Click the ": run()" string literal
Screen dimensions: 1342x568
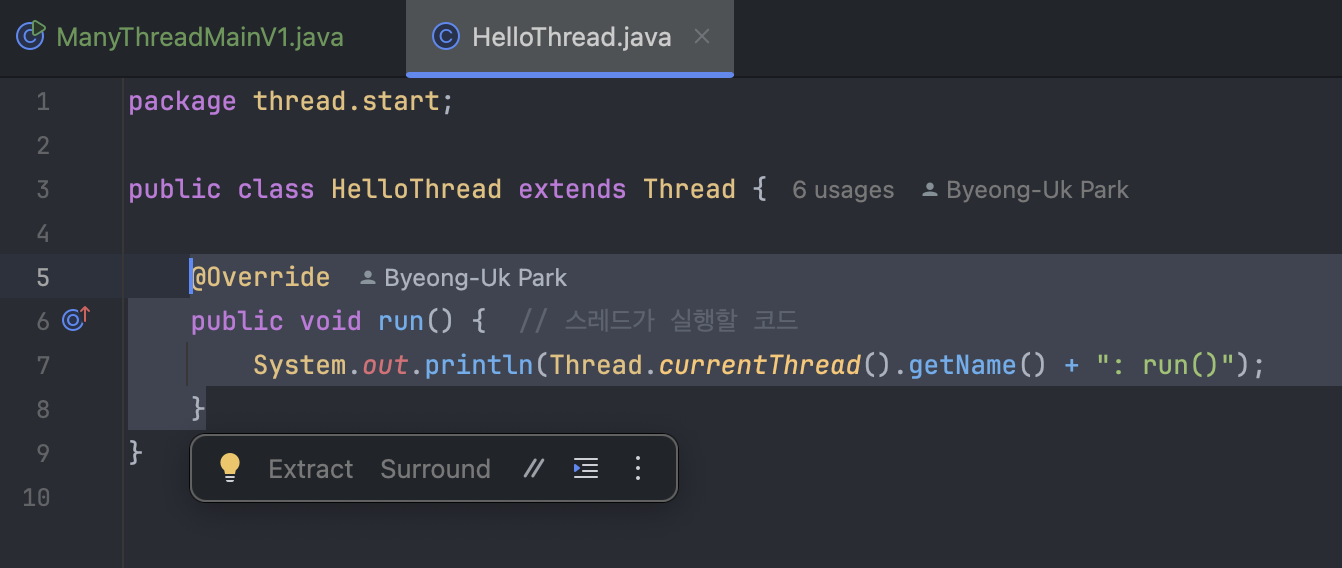click(1166, 365)
